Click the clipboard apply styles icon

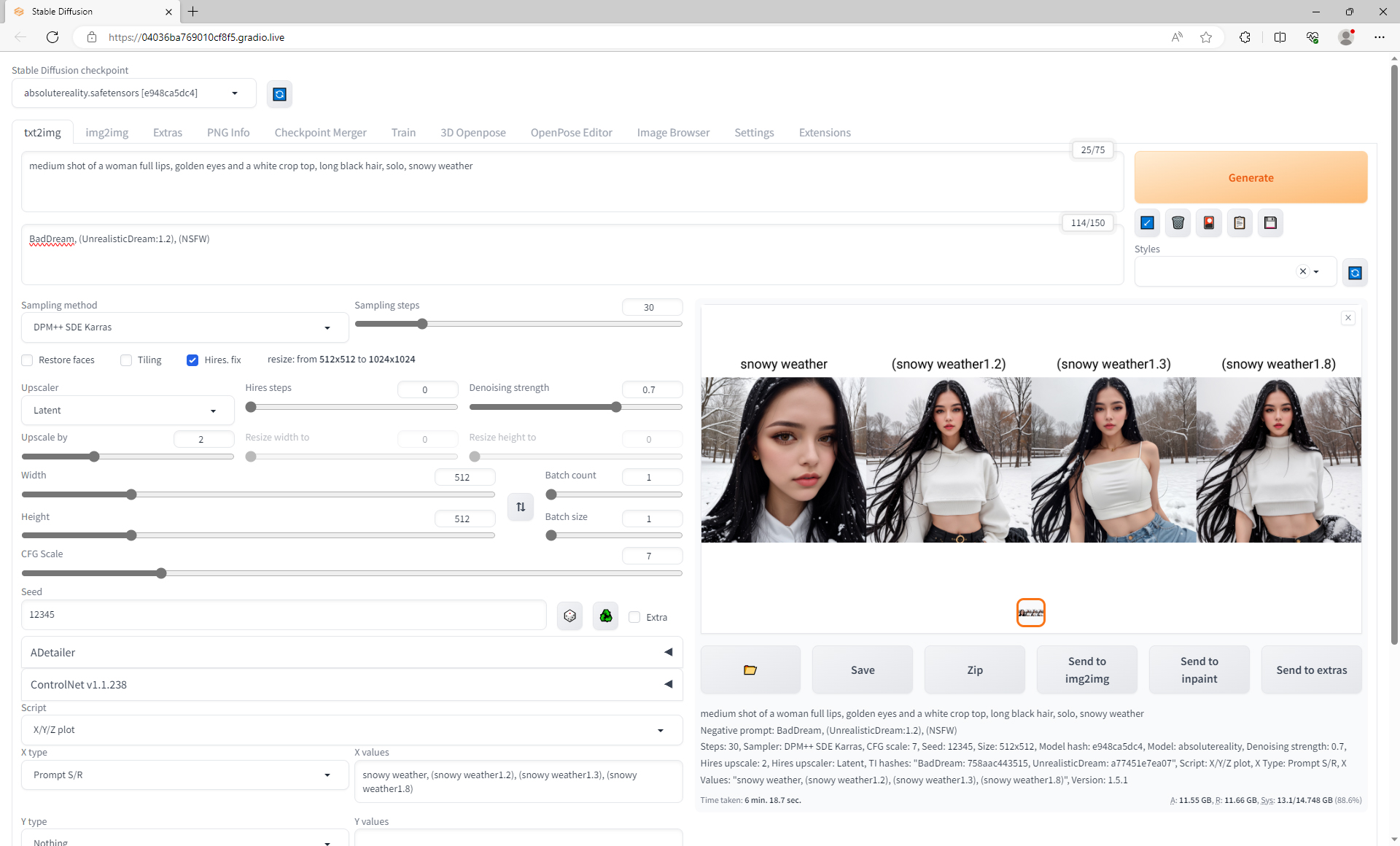pyautogui.click(x=1240, y=223)
